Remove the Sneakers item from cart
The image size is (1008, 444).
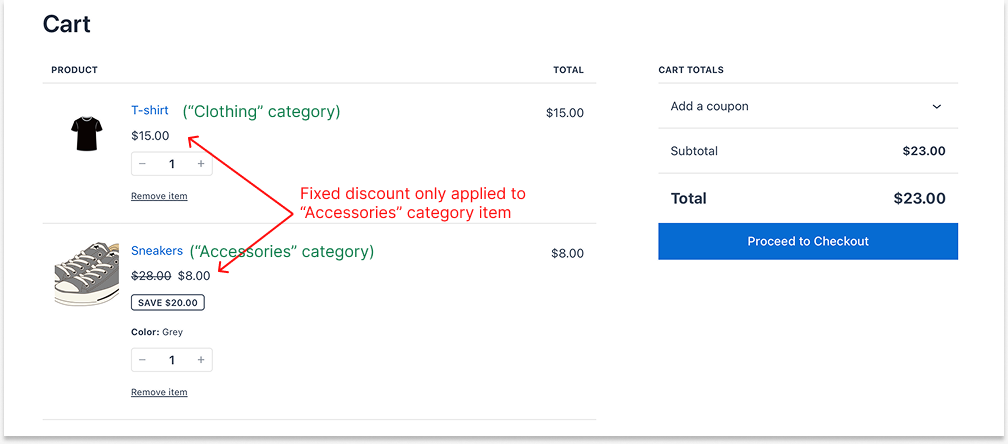tap(159, 392)
